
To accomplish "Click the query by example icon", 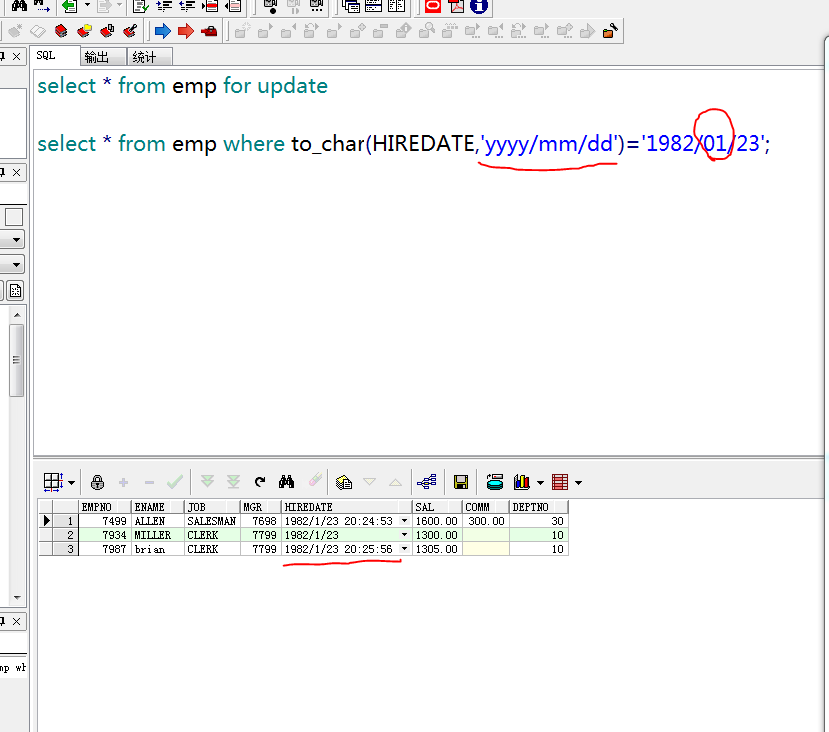I will pos(344,482).
